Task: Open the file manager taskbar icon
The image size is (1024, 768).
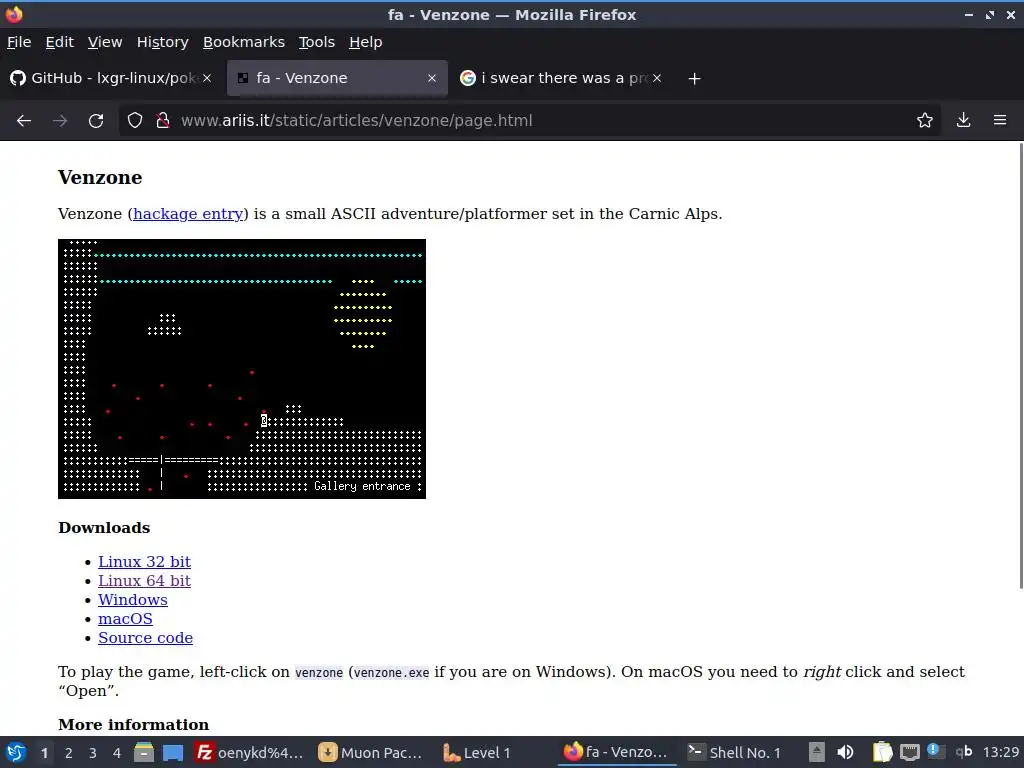Action: pyautogui.click(x=144, y=752)
